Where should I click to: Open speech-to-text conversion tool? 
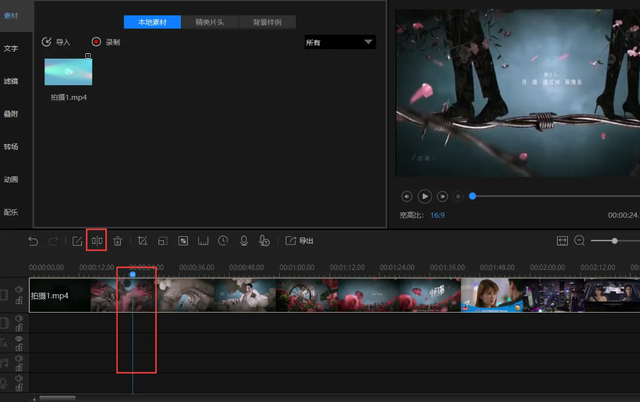coord(264,241)
